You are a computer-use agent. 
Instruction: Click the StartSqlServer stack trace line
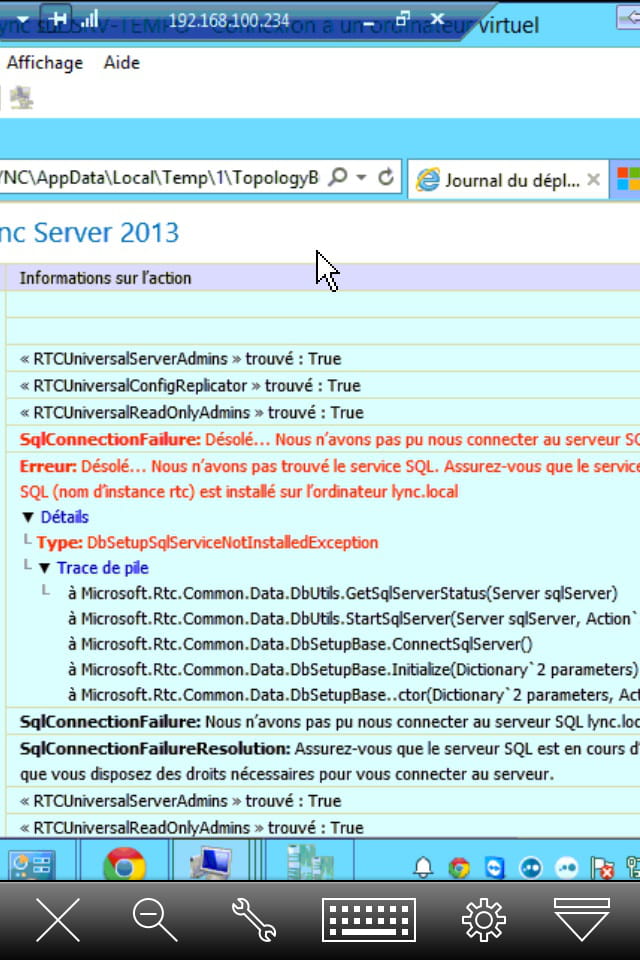(353, 618)
